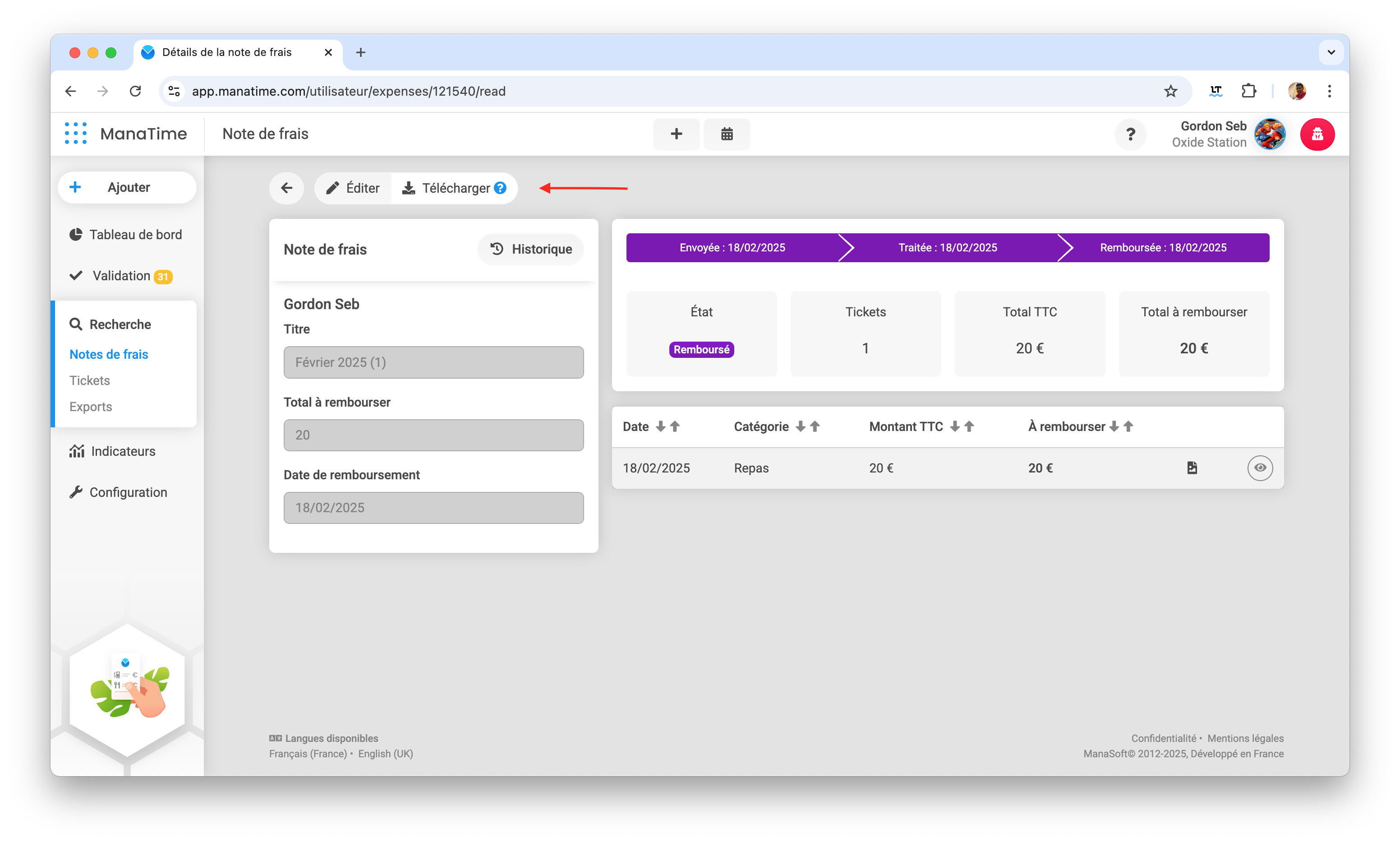This screenshot has width=1400, height=843.
Task: Click the ManaTime logo text
Action: tap(143, 134)
